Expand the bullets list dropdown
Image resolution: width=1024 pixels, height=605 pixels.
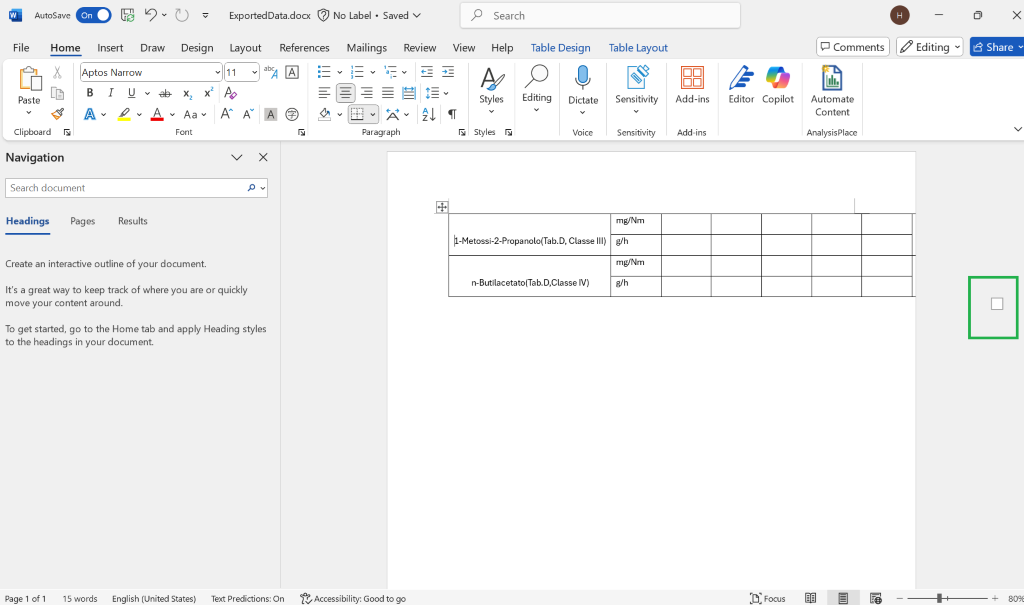point(340,73)
